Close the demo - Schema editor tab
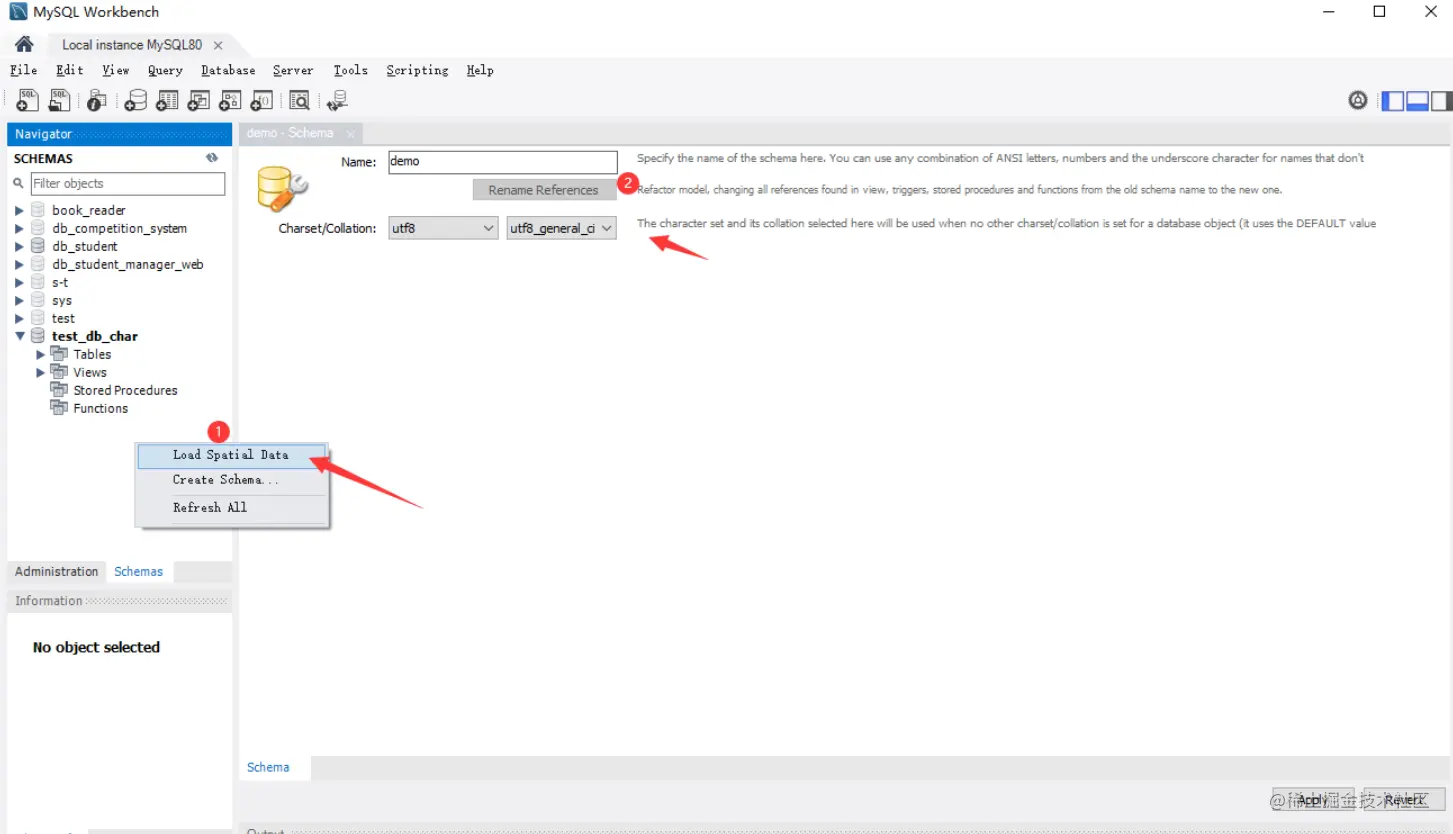Screen dimensions: 1453x834 350,133
